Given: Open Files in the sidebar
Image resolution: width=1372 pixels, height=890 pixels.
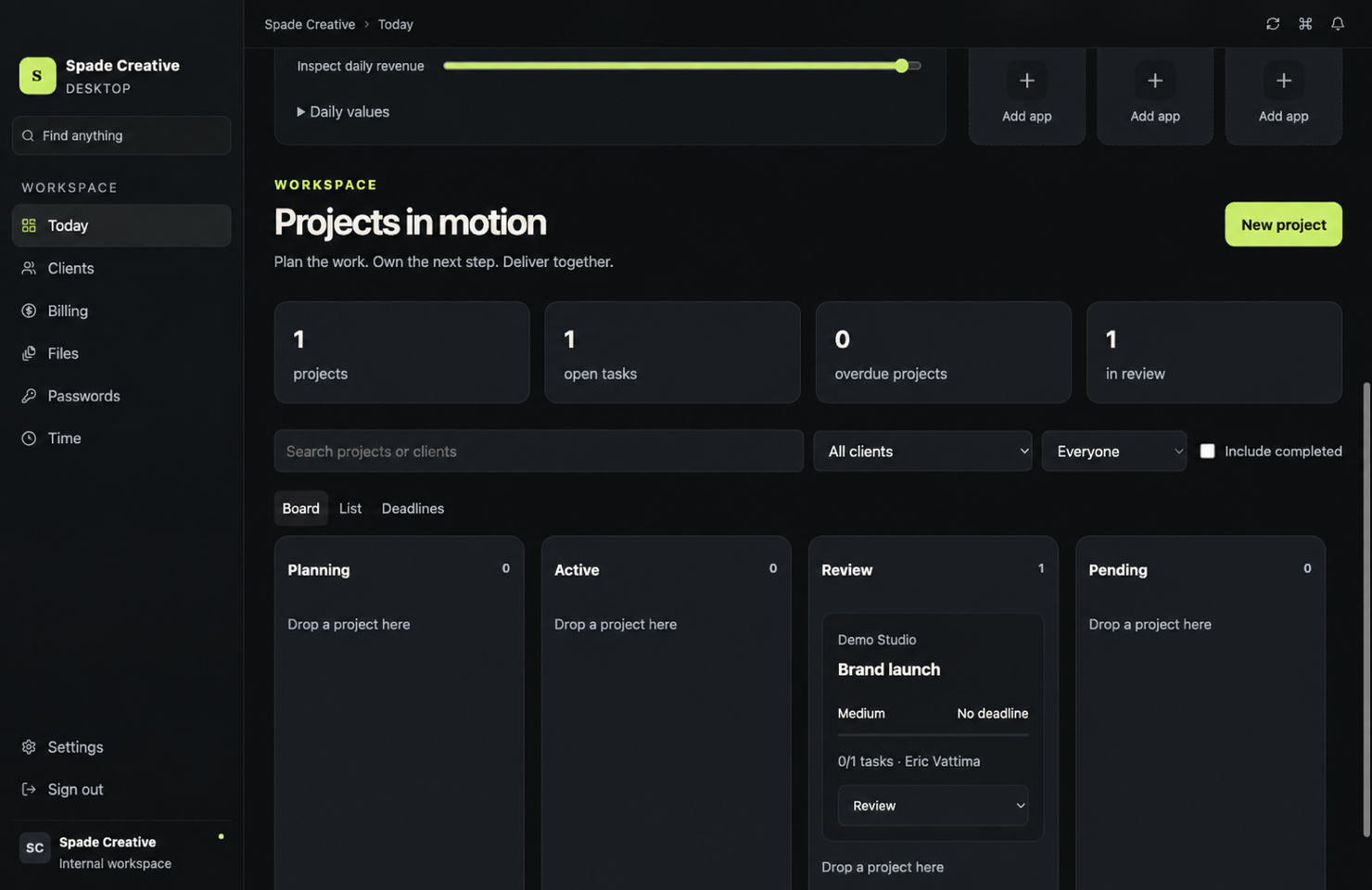Looking at the screenshot, I should point(121,353).
